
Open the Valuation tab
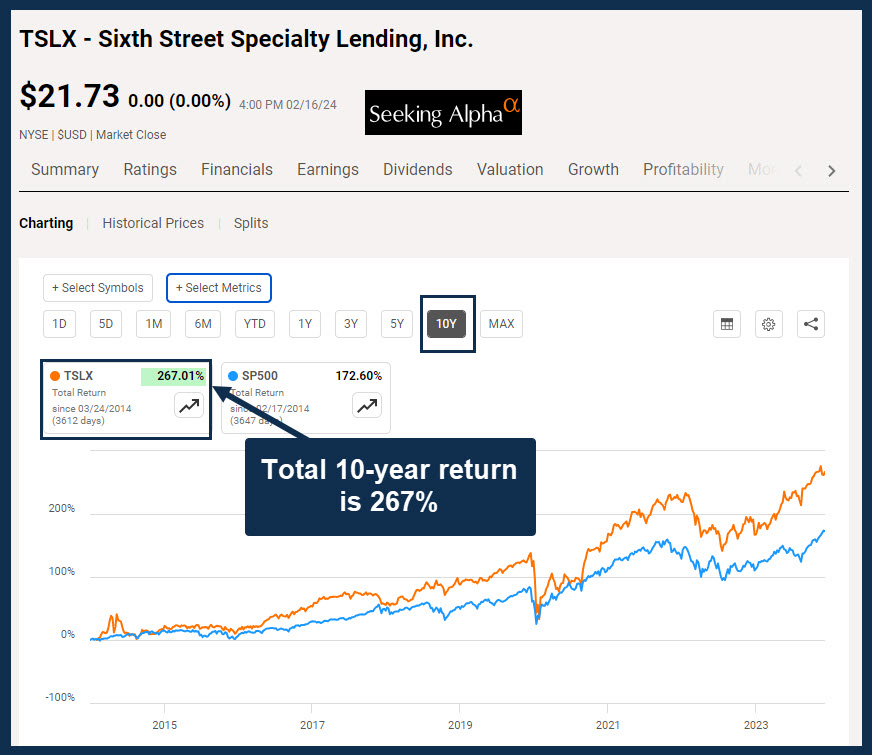point(510,170)
